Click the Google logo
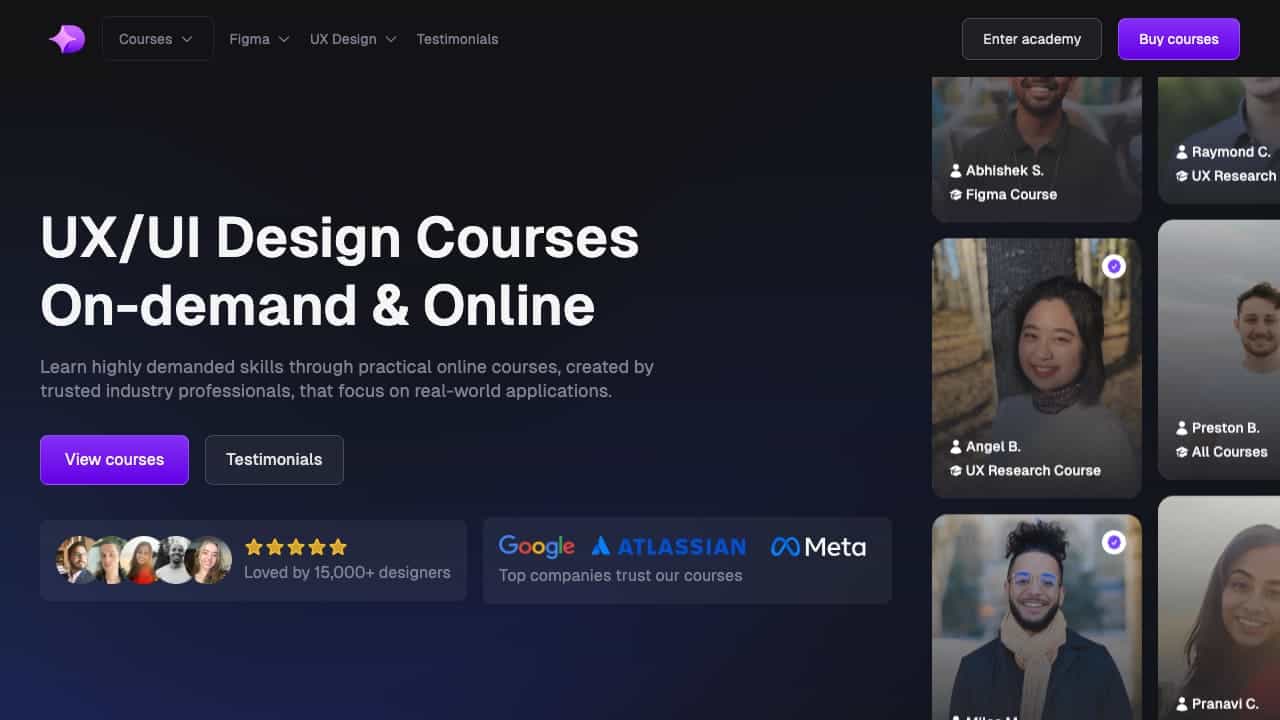This screenshot has width=1280, height=720. (536, 546)
